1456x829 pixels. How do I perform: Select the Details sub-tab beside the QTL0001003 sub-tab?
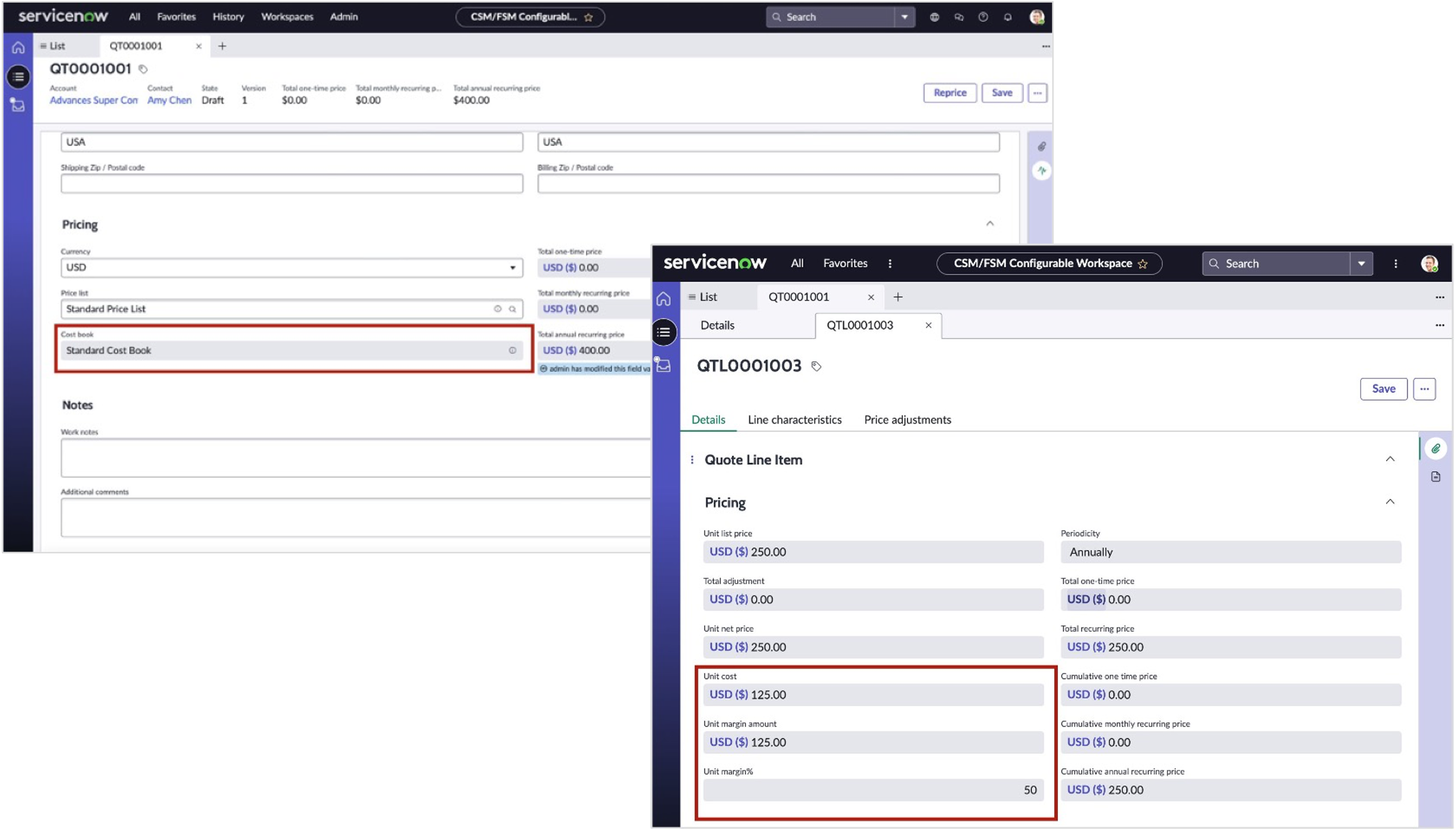(x=717, y=326)
